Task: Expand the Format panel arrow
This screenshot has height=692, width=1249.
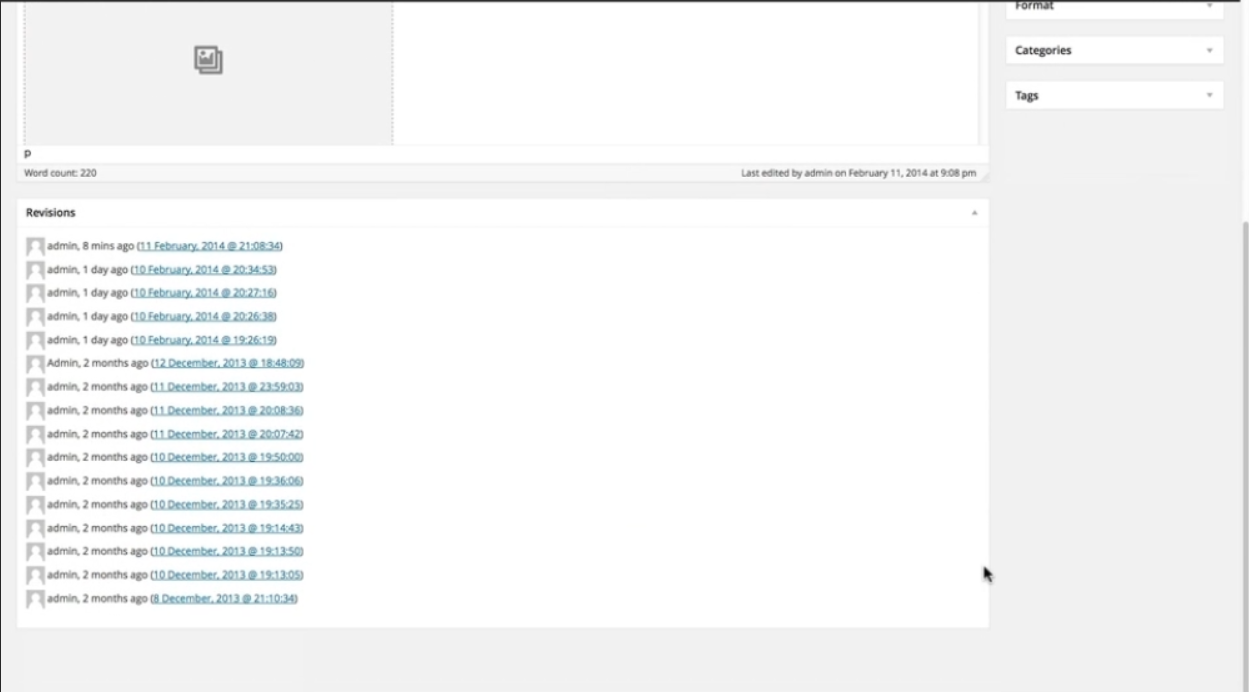Action: (1209, 6)
